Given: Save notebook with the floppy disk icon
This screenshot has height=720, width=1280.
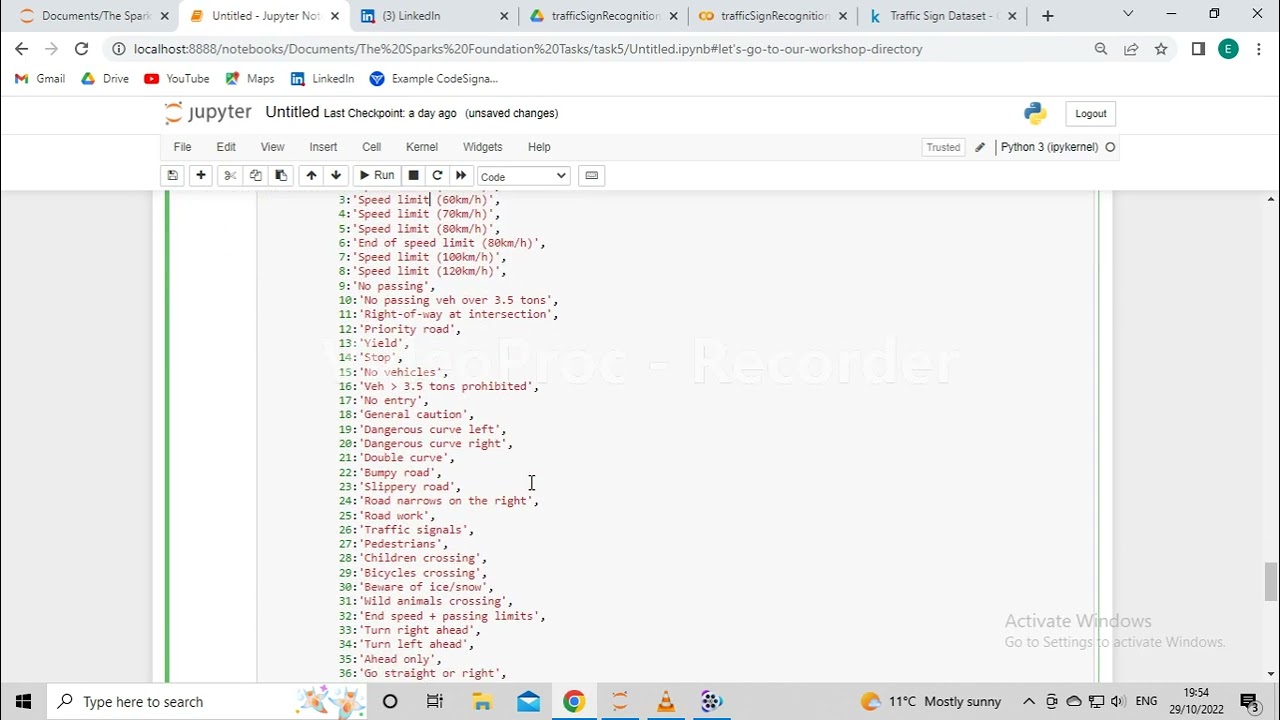Looking at the screenshot, I should click(172, 176).
